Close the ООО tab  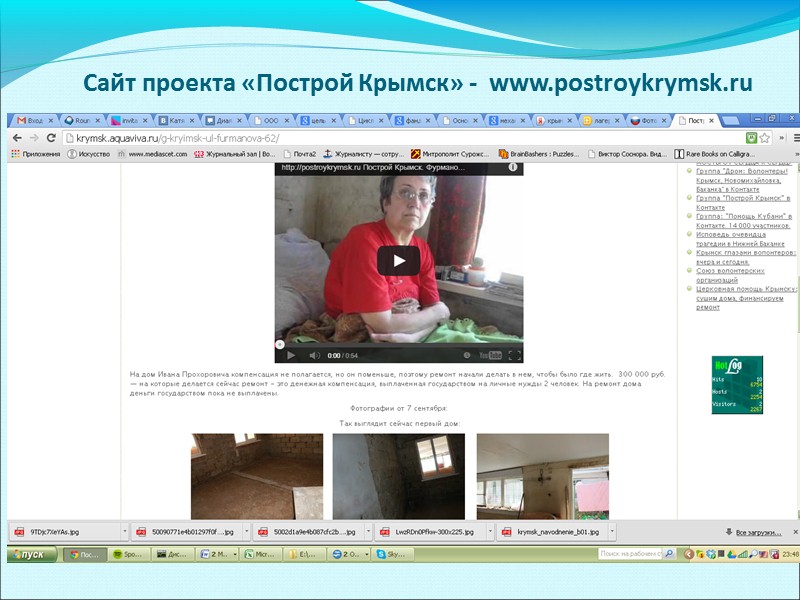coord(287,120)
